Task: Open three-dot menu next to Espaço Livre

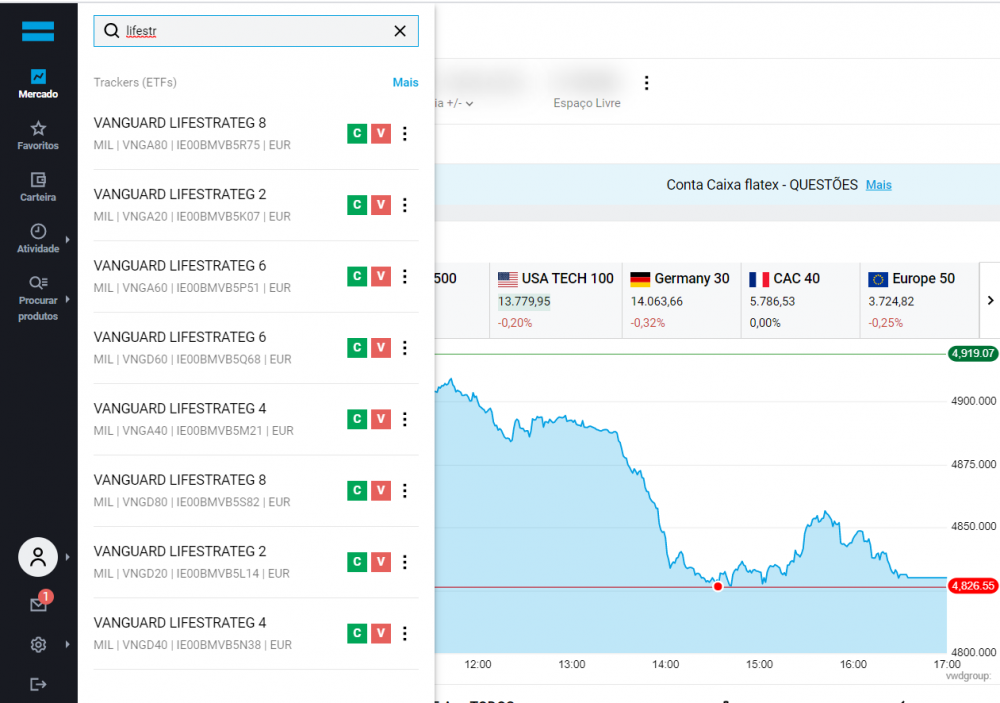Action: click(647, 83)
